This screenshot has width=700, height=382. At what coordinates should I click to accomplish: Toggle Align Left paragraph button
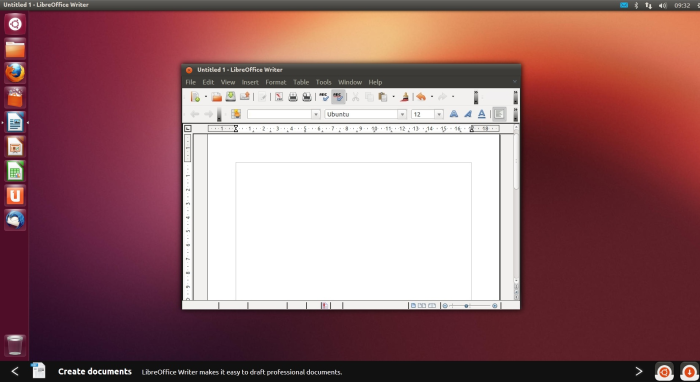point(499,114)
